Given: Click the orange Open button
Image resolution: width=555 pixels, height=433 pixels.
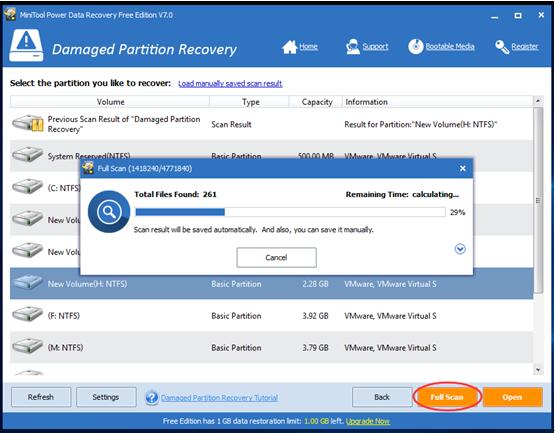Looking at the screenshot, I should coord(513,397).
